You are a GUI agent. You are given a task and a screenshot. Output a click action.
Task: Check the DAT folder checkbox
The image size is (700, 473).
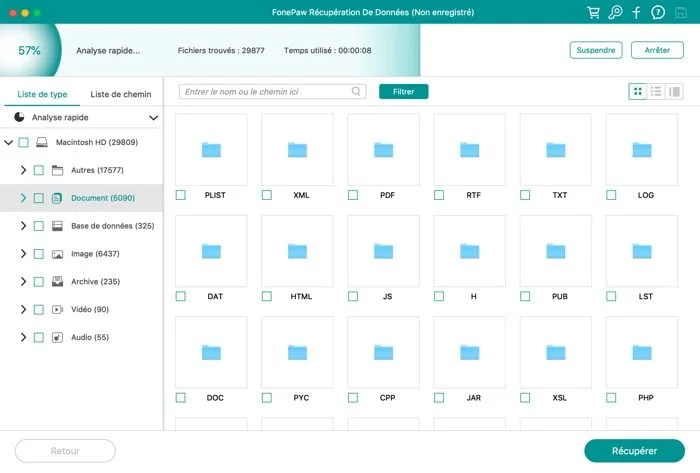(181, 296)
